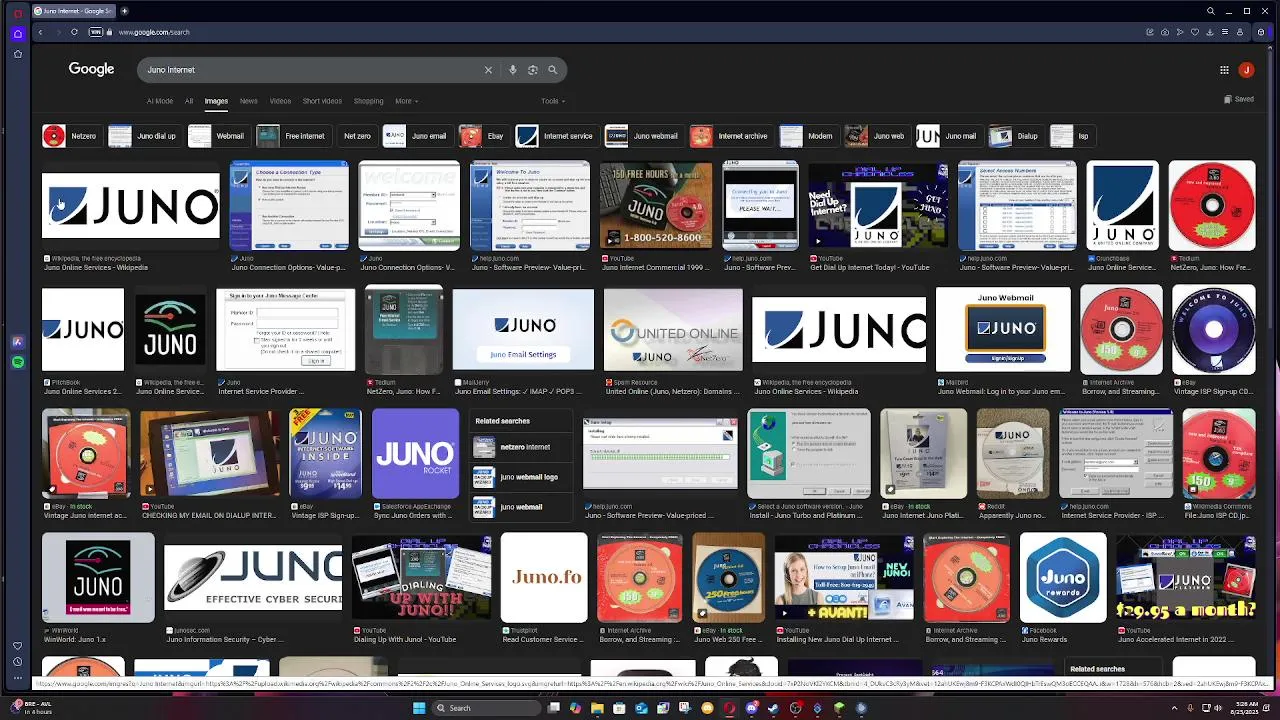Open Google Lens image search

[x=533, y=70]
